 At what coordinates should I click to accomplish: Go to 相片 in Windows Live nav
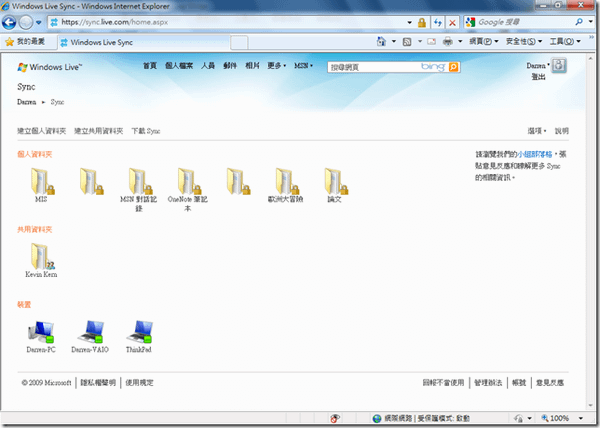[x=252, y=66]
